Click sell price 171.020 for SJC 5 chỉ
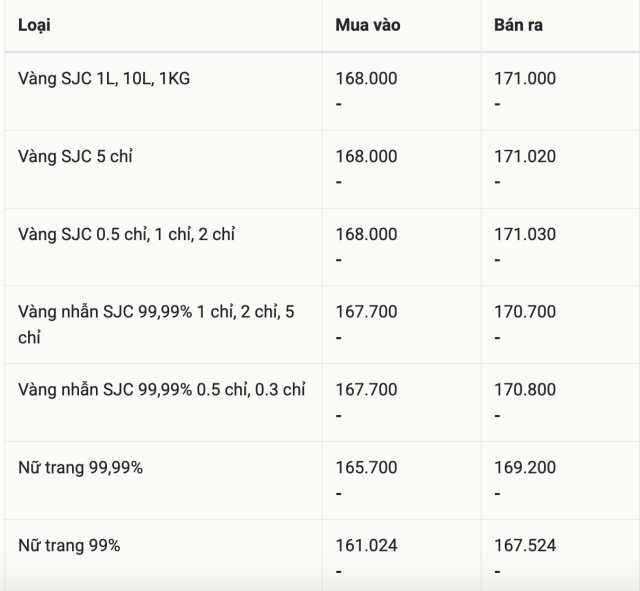Viewport: 640px width, 591px height. 525,157
